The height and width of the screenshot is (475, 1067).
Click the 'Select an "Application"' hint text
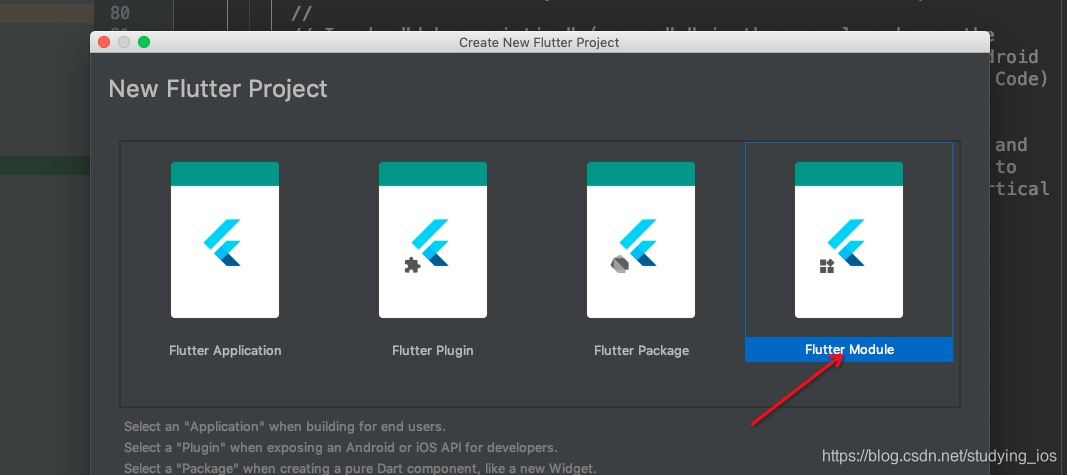click(284, 427)
